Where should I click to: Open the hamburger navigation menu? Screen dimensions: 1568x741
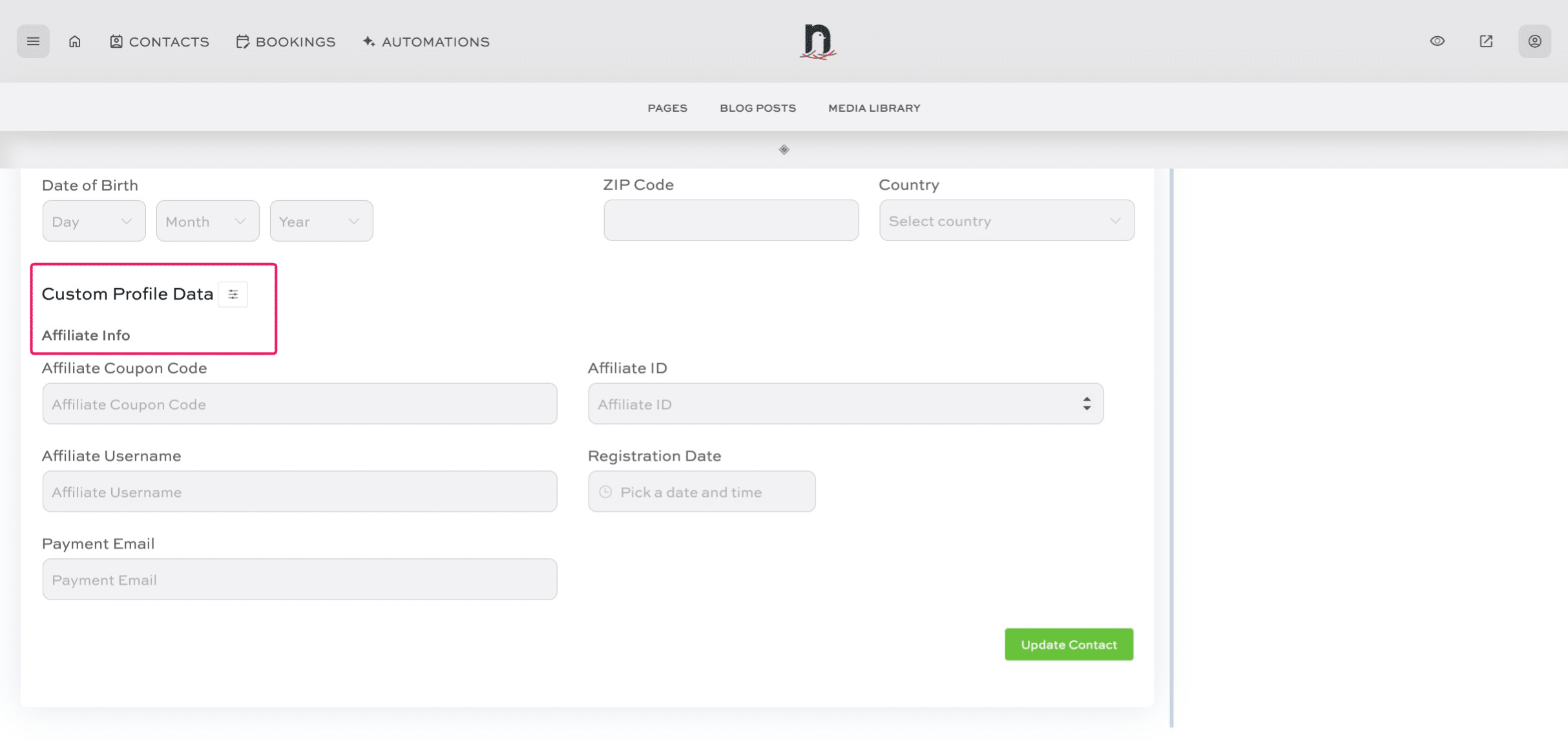tap(33, 41)
